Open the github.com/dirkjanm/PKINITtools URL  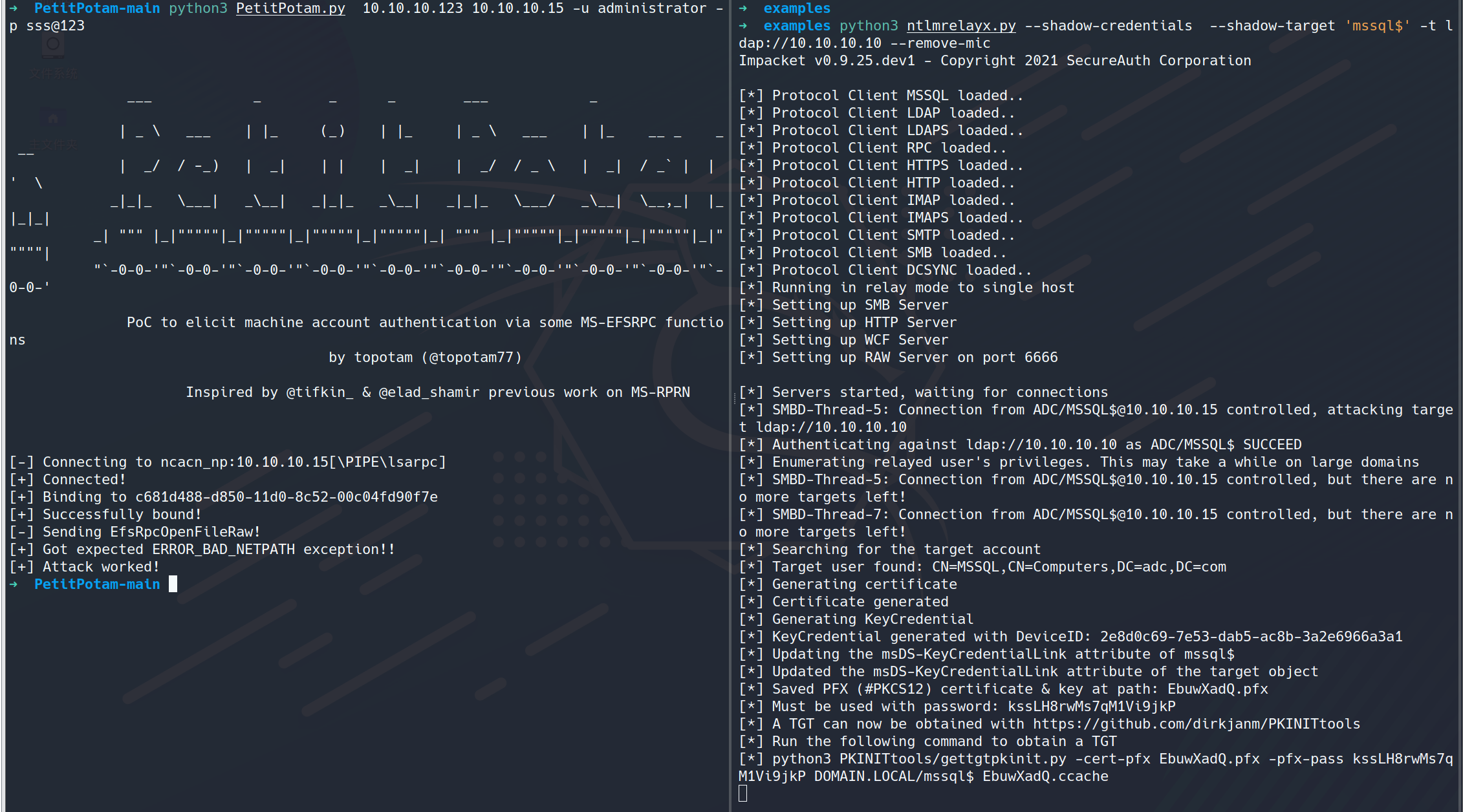pos(1197,724)
